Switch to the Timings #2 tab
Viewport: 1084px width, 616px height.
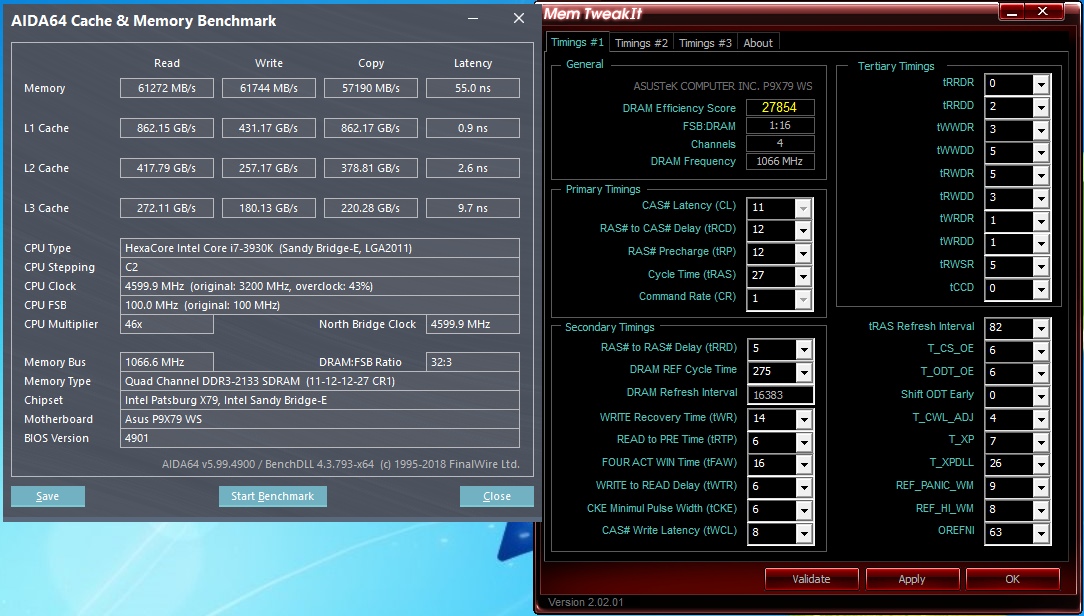(x=641, y=43)
